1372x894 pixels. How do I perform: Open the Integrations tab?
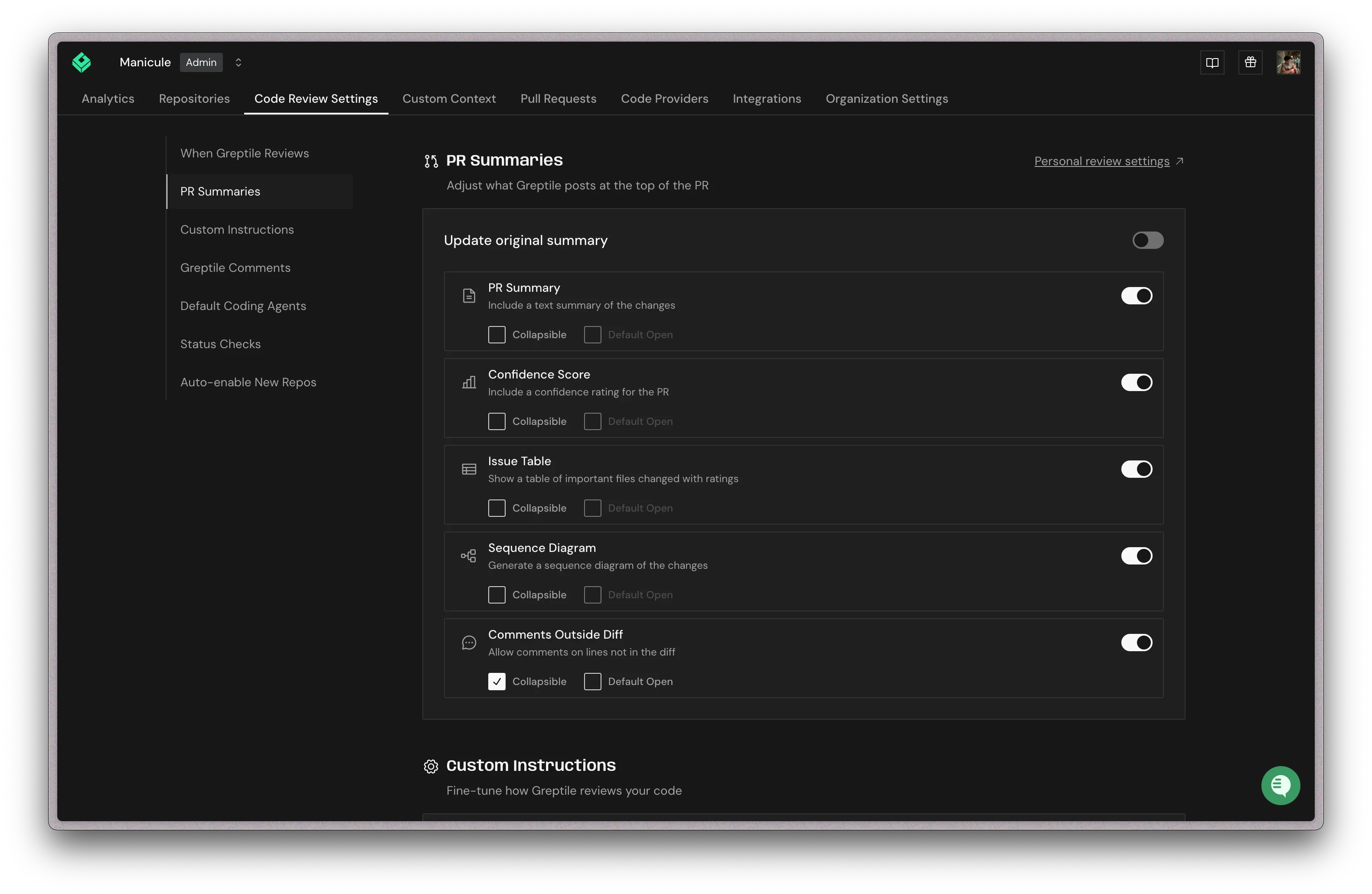point(767,98)
